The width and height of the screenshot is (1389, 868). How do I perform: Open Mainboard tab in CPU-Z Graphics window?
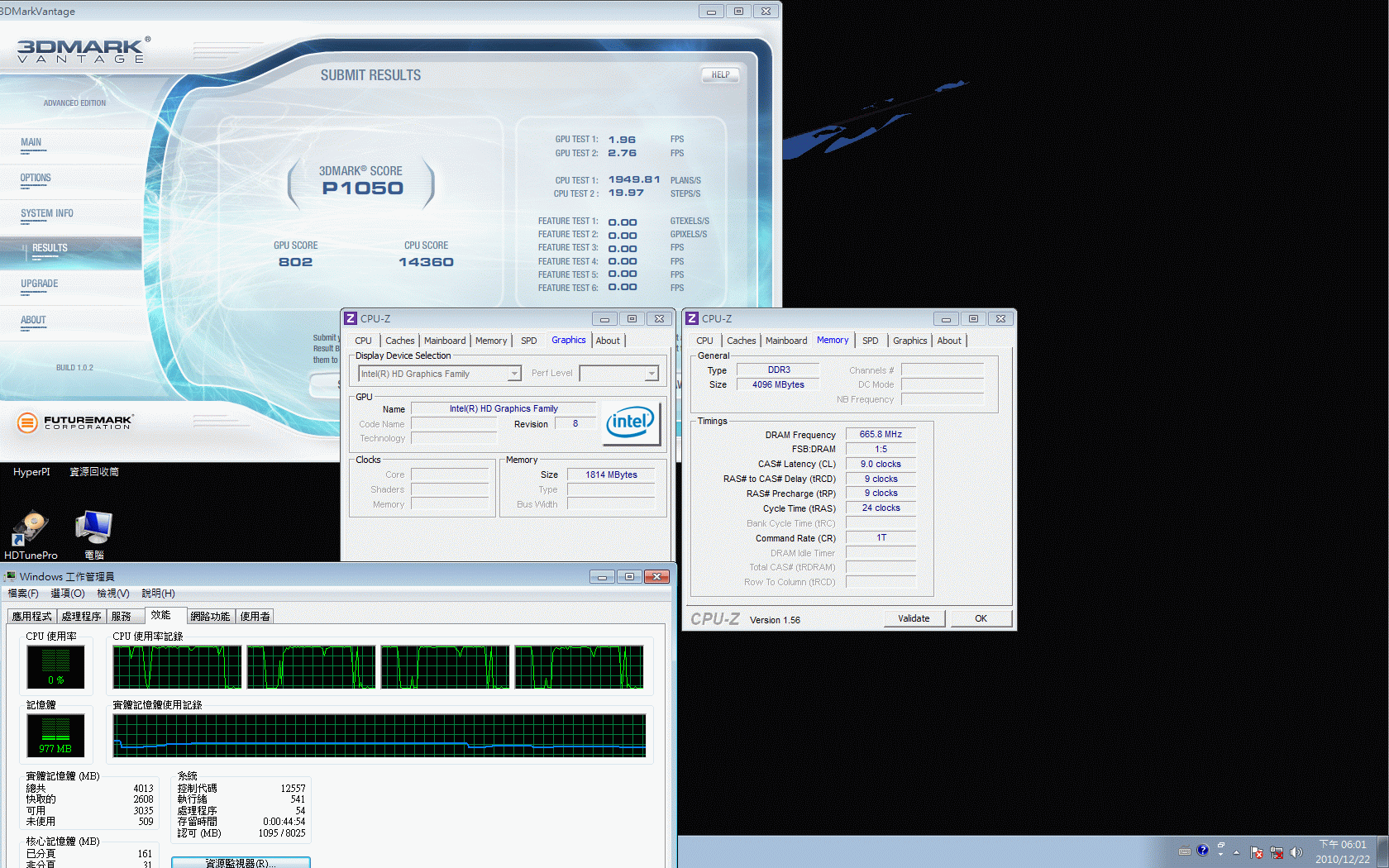(x=445, y=341)
